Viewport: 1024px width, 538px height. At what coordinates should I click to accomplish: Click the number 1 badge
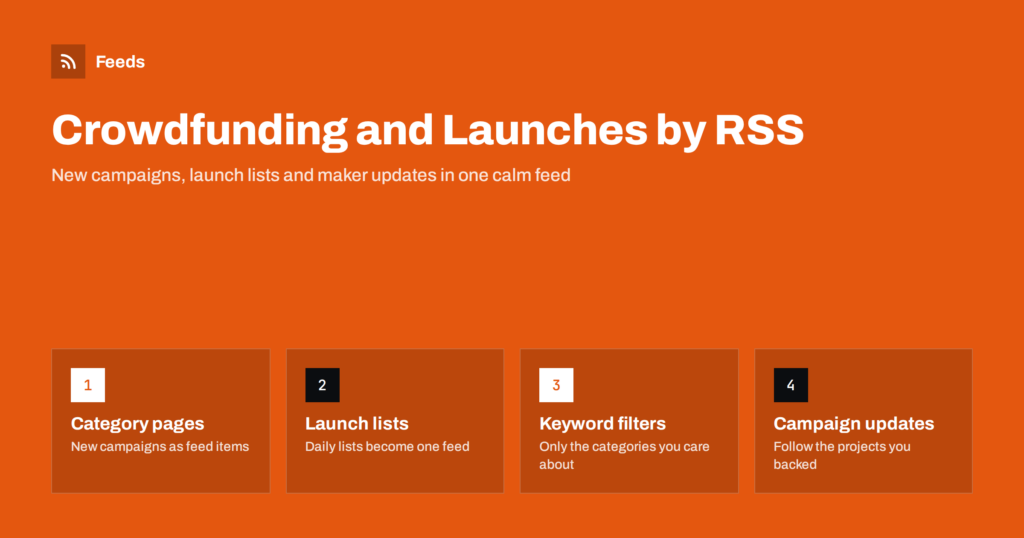click(x=88, y=385)
